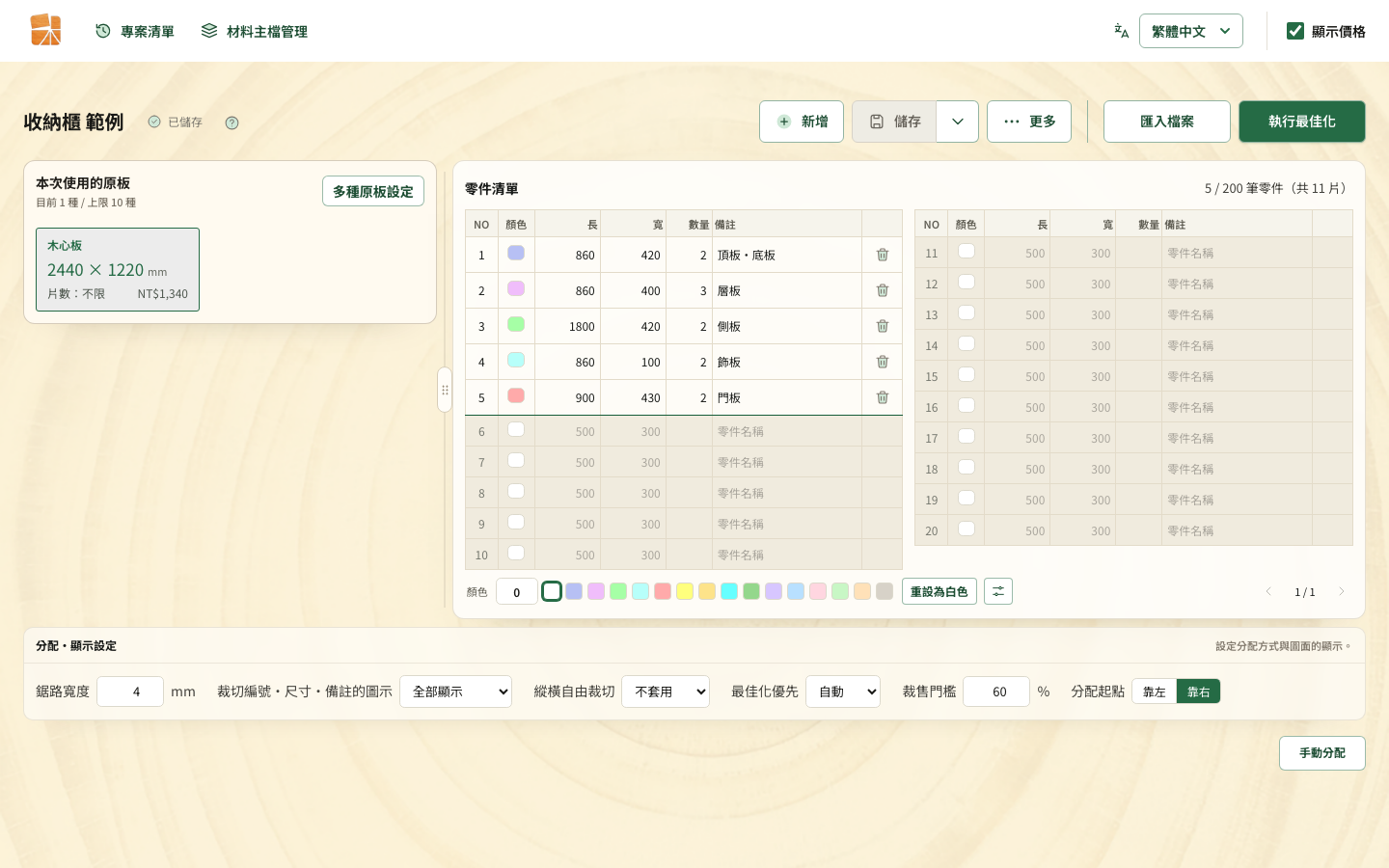Image resolution: width=1389 pixels, height=868 pixels.
Task: Click length cell 1800 in row 3
Action: (x=568, y=326)
